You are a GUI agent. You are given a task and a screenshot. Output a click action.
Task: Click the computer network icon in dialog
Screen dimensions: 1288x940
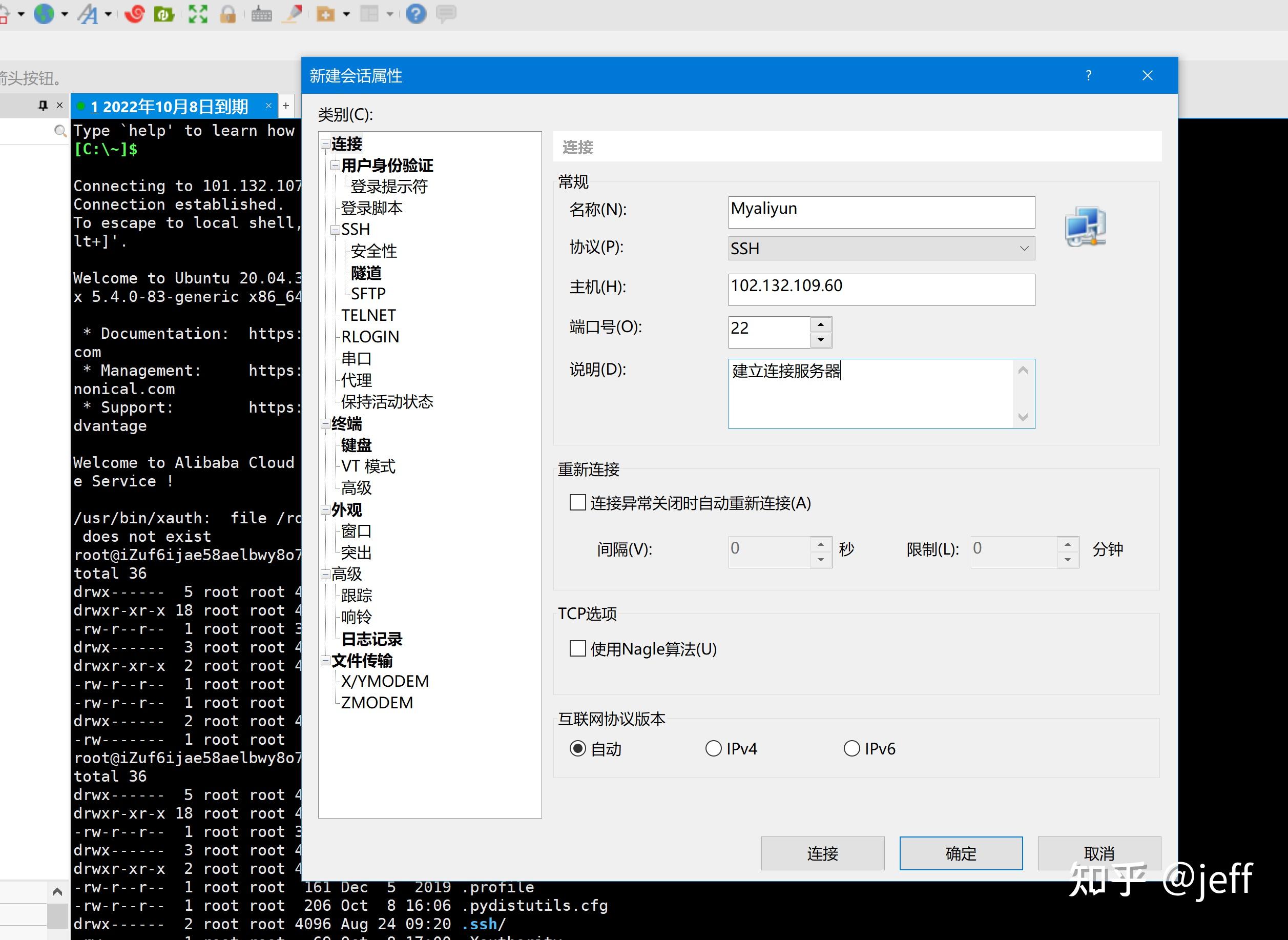[1086, 227]
